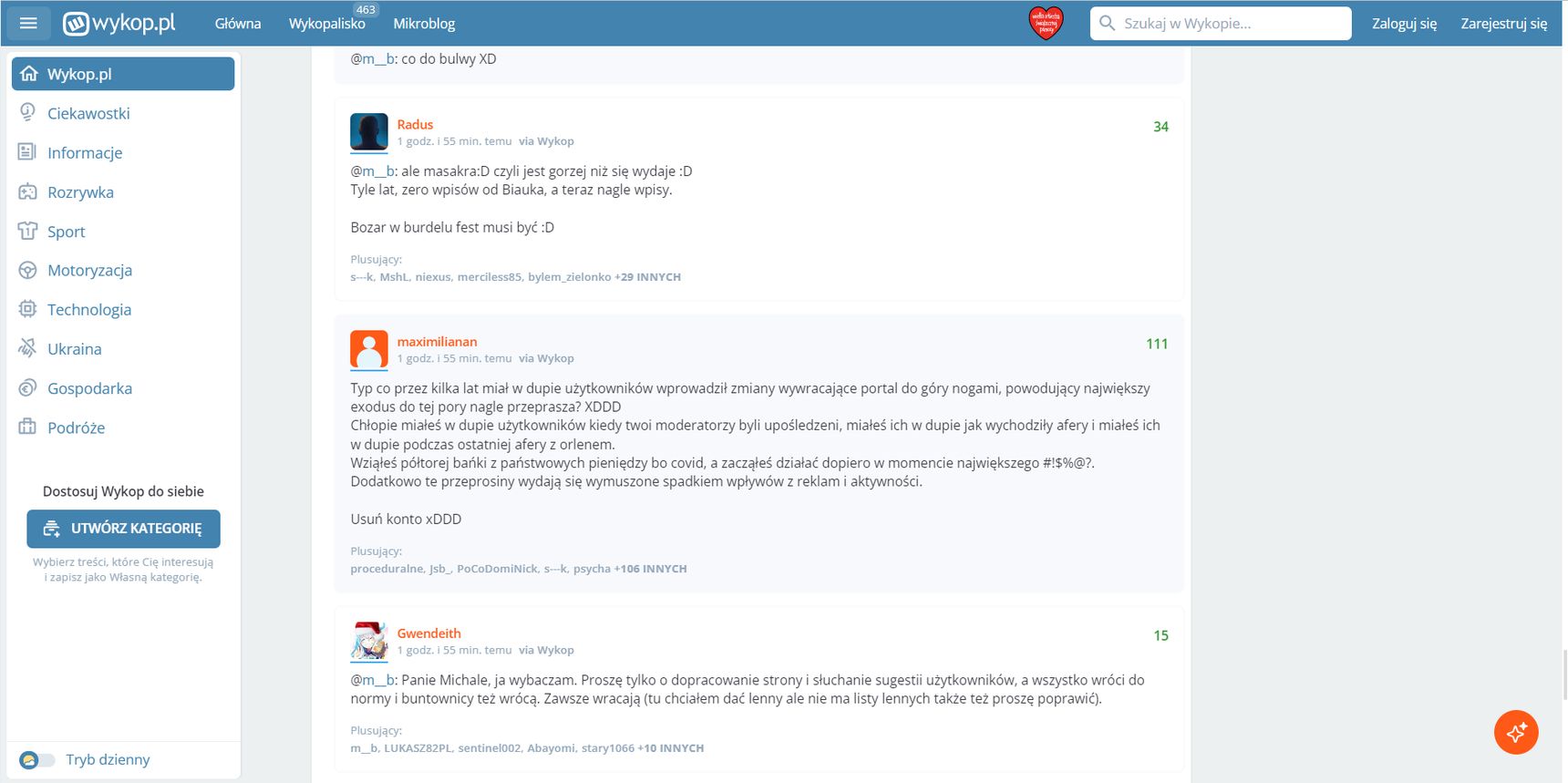Click the red heart charity badge

click(1046, 24)
